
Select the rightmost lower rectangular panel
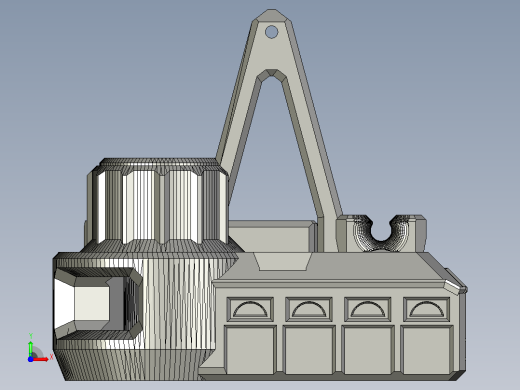(x=427, y=350)
